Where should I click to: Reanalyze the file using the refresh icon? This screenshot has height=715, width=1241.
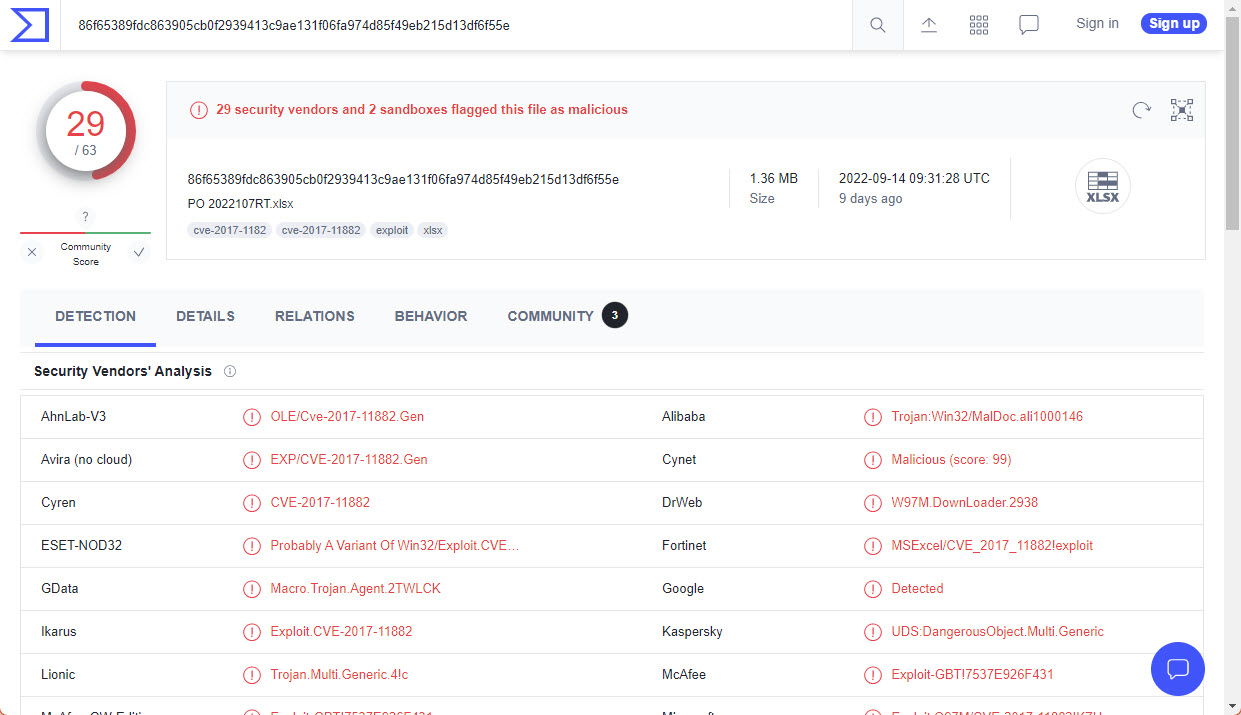[x=1141, y=110]
